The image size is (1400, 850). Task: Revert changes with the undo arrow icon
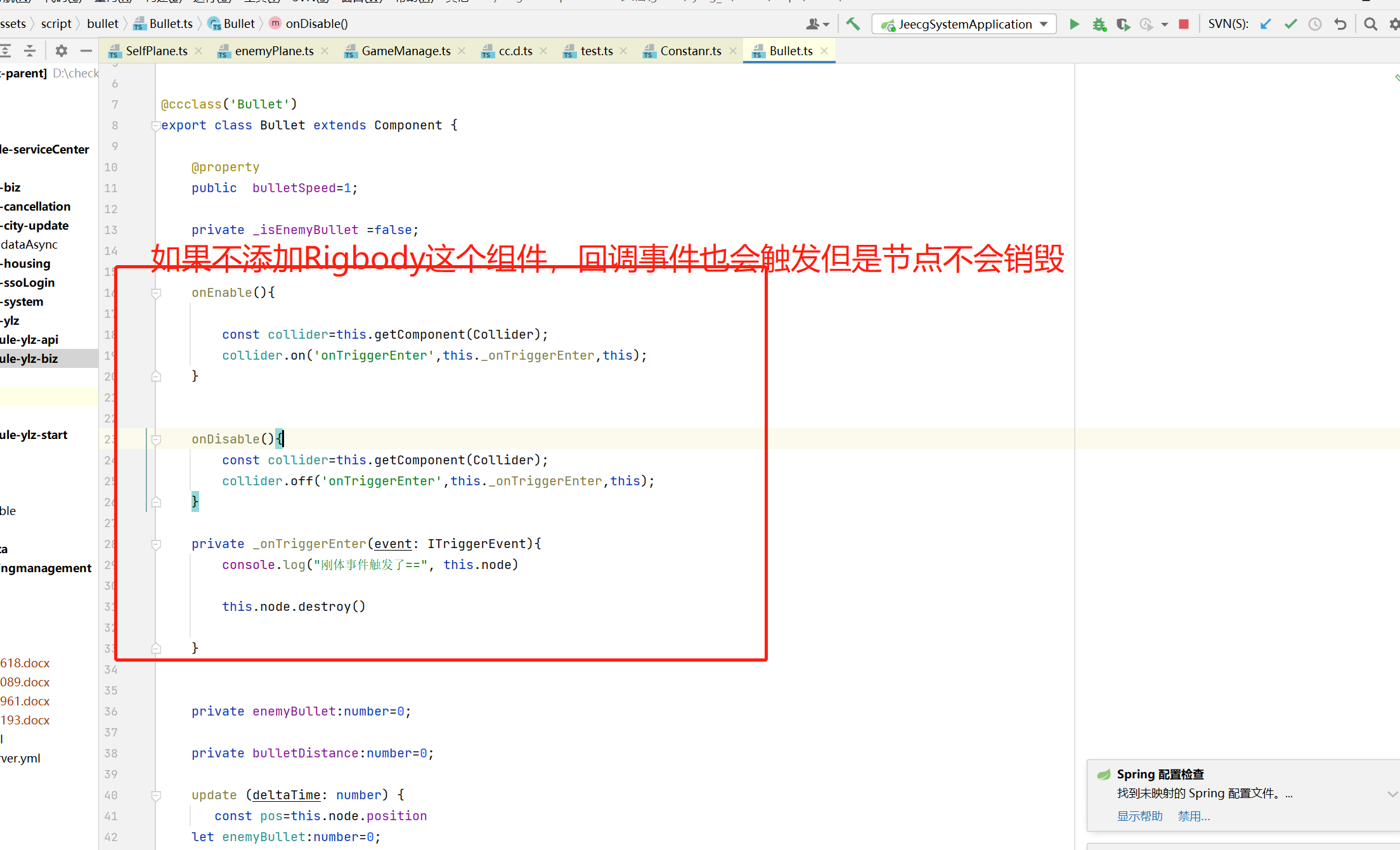point(1340,24)
